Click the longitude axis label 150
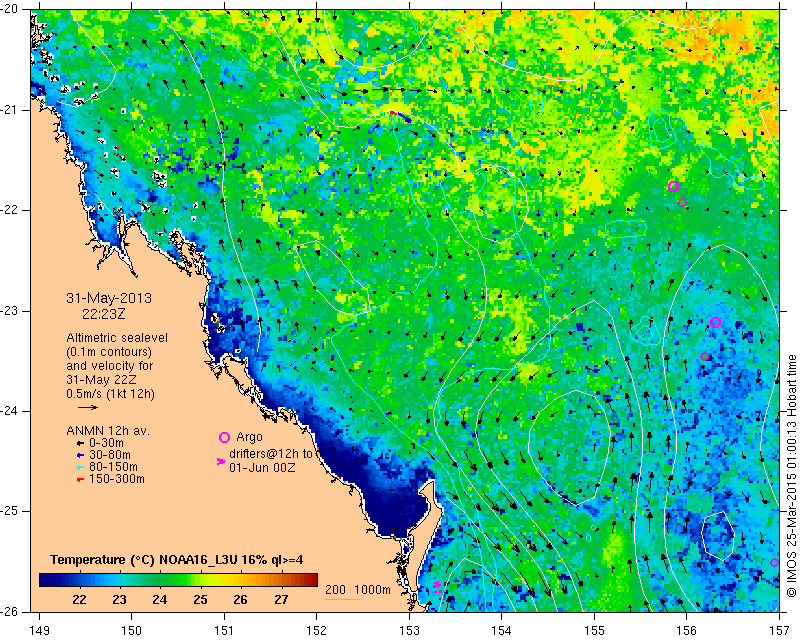The height and width of the screenshot is (640, 800). [132, 631]
